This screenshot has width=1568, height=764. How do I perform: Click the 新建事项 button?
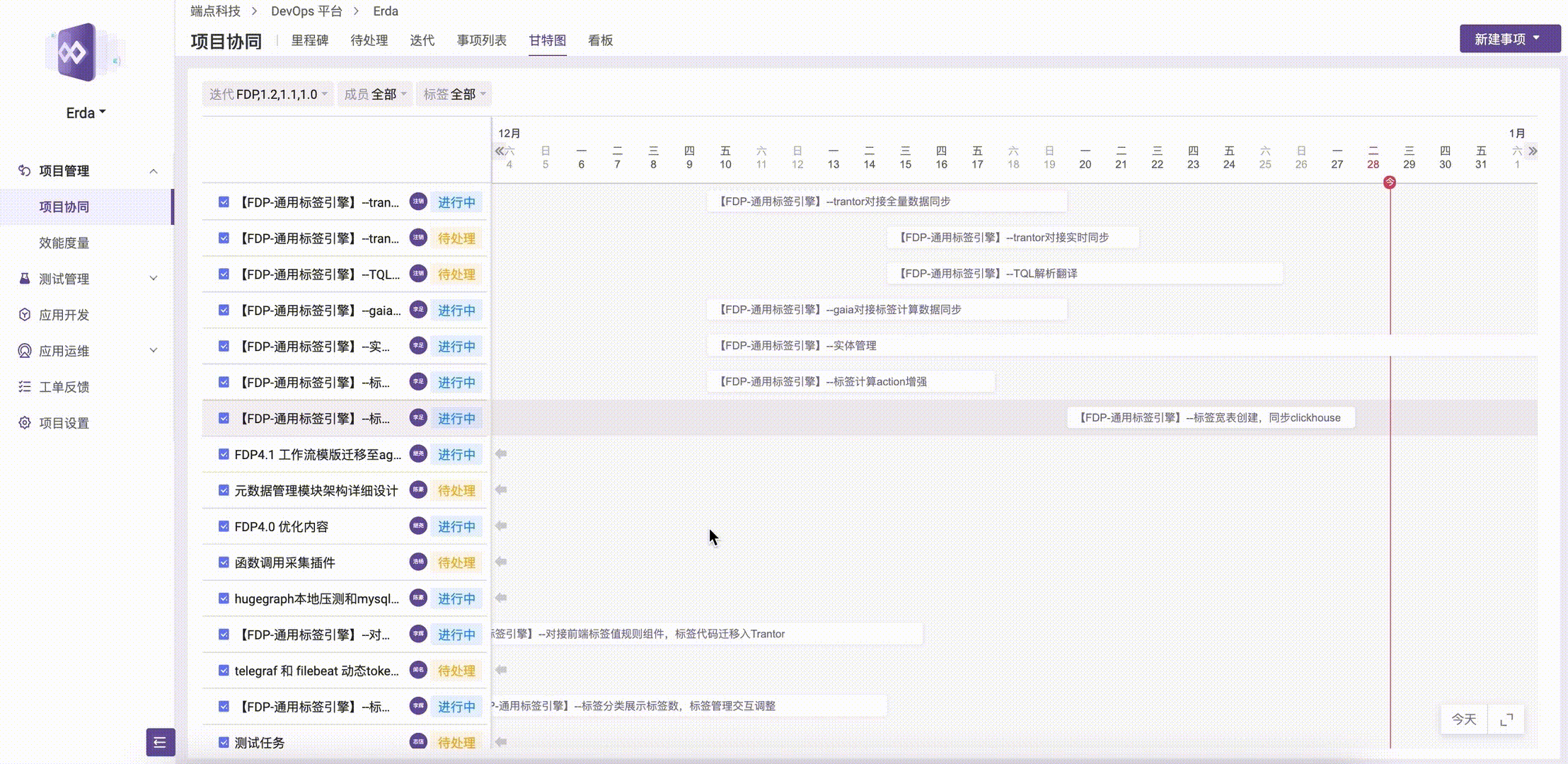(1510, 38)
